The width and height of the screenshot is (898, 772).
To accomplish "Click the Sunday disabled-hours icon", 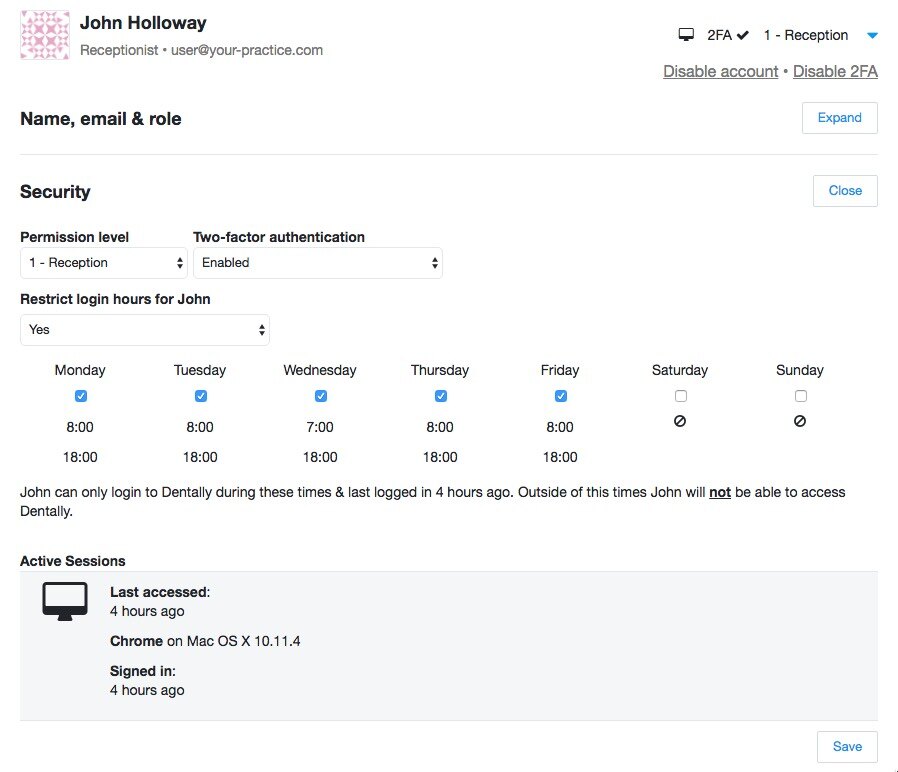I will [x=800, y=422].
